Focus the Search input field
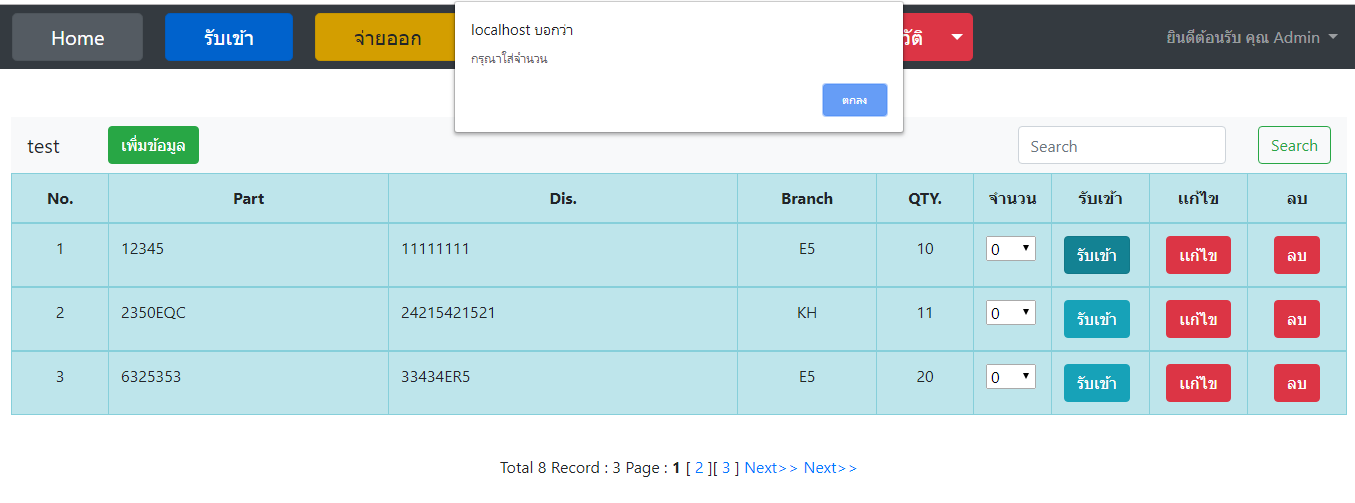 click(x=1121, y=146)
